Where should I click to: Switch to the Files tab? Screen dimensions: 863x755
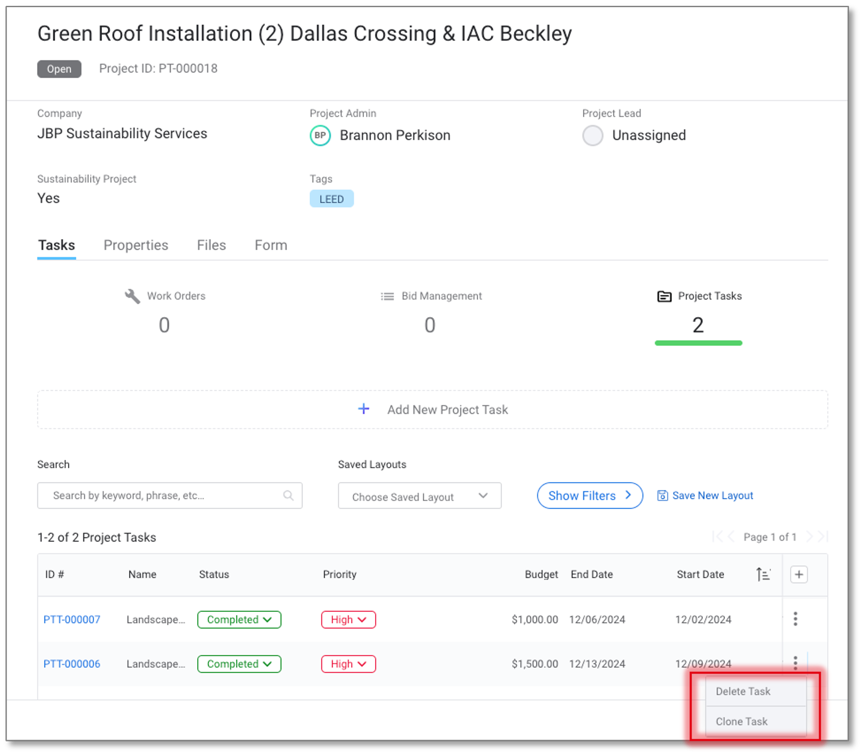point(211,245)
